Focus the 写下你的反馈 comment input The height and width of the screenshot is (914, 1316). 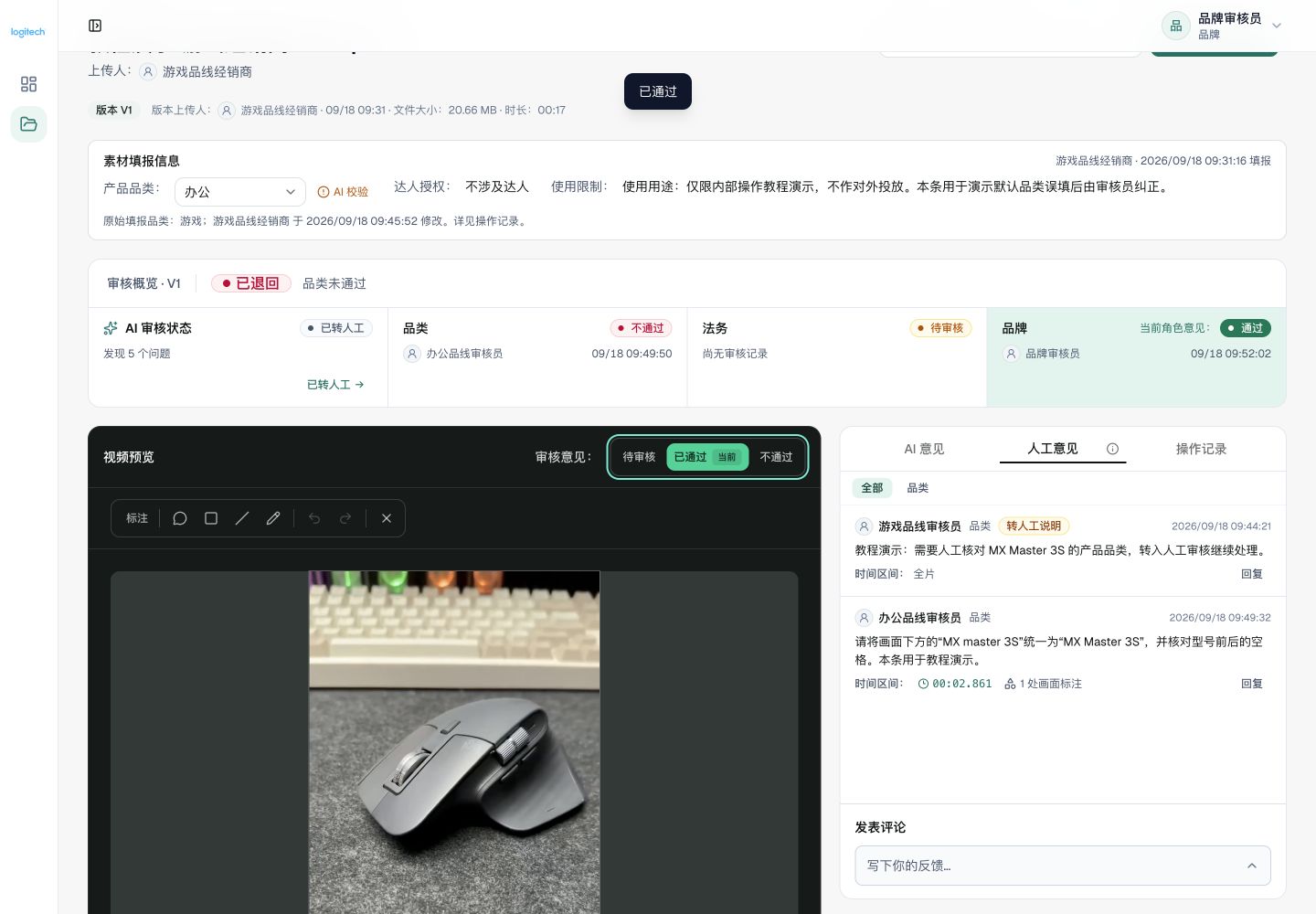[x=1063, y=866]
